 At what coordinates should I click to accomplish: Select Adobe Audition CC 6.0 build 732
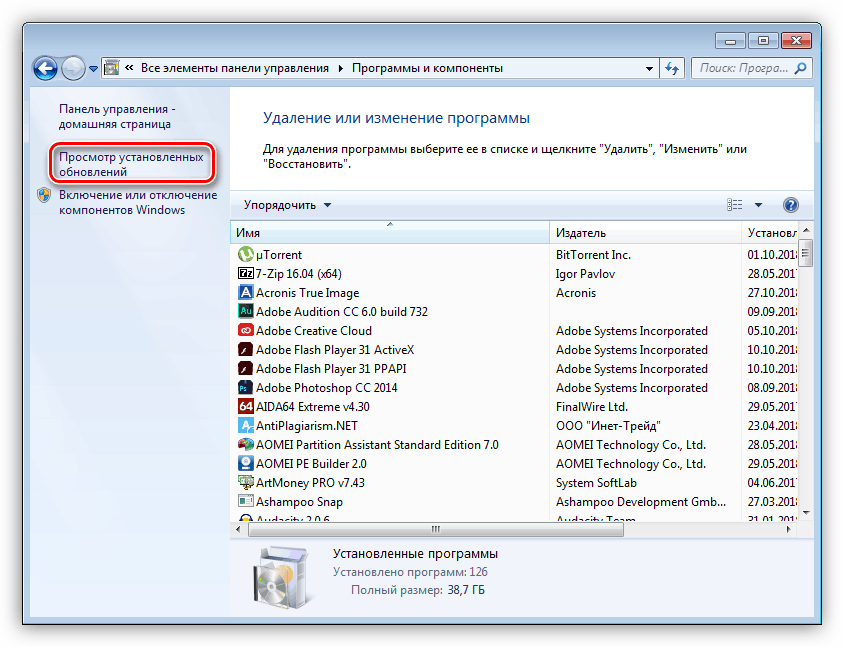coord(342,312)
